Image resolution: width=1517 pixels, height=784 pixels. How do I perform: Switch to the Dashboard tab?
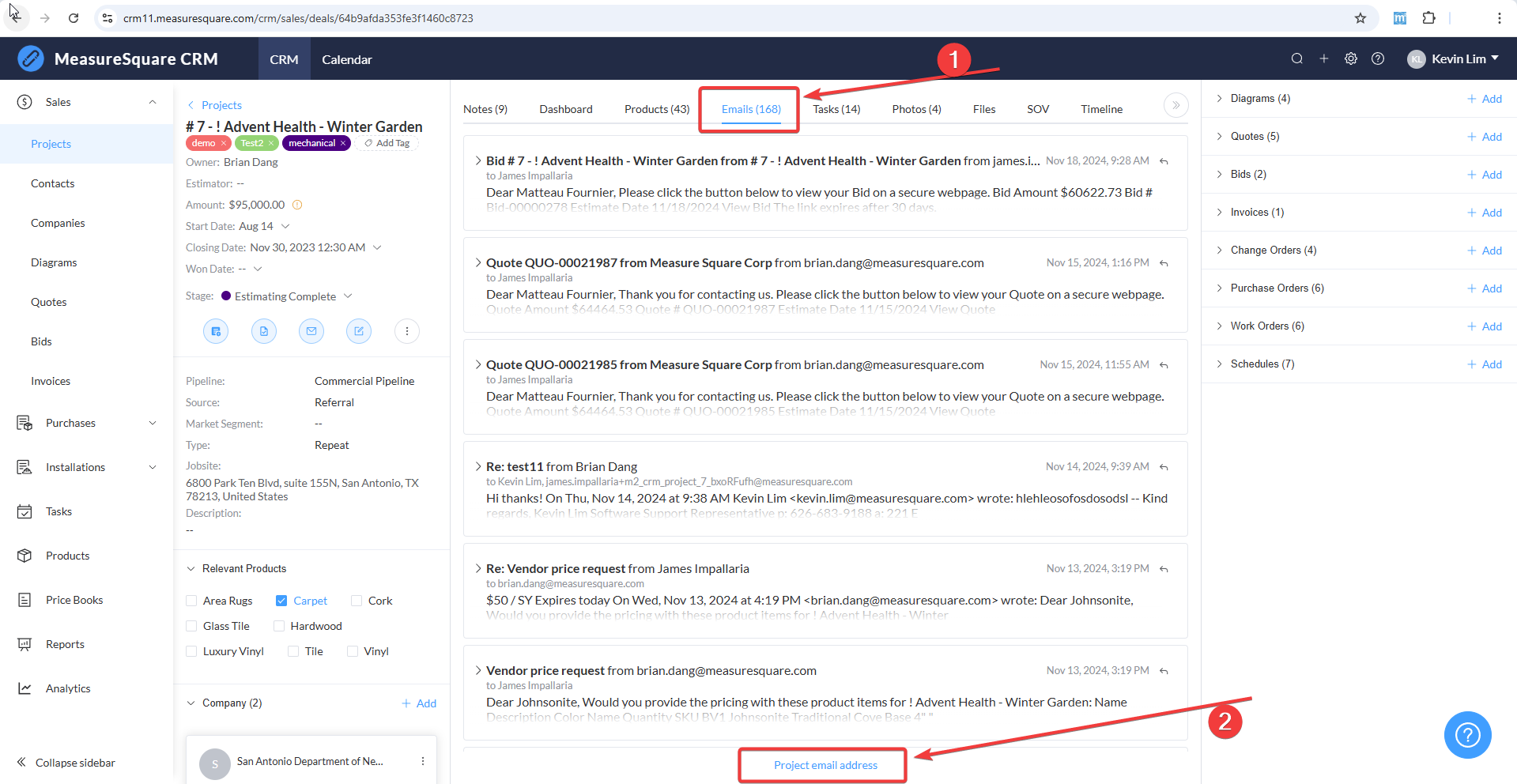pos(566,109)
